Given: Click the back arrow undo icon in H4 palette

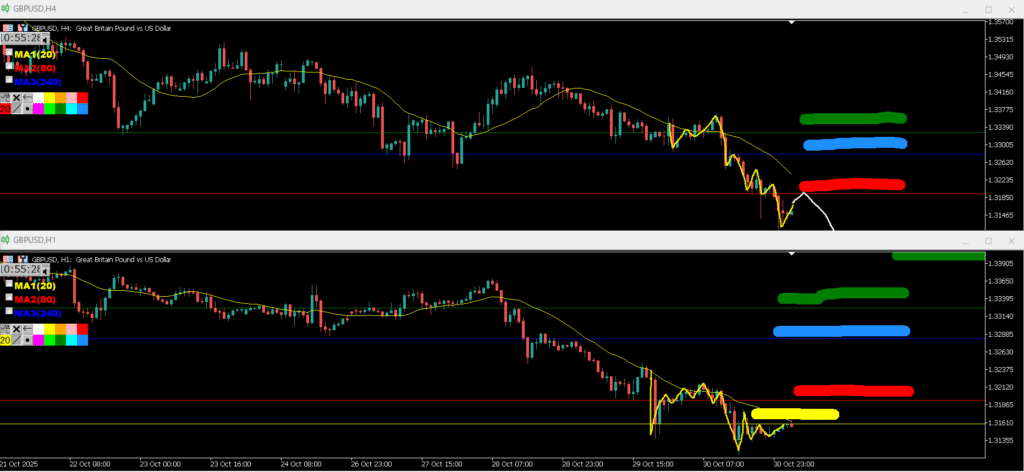Looking at the screenshot, I should pyautogui.click(x=27, y=97).
